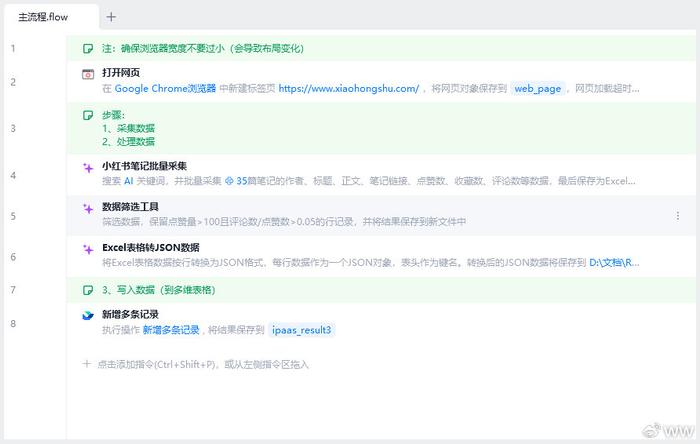Viewport: 700px width, 444px height.
Task: Click the 1、采集数据 comment line
Action: [129, 129]
